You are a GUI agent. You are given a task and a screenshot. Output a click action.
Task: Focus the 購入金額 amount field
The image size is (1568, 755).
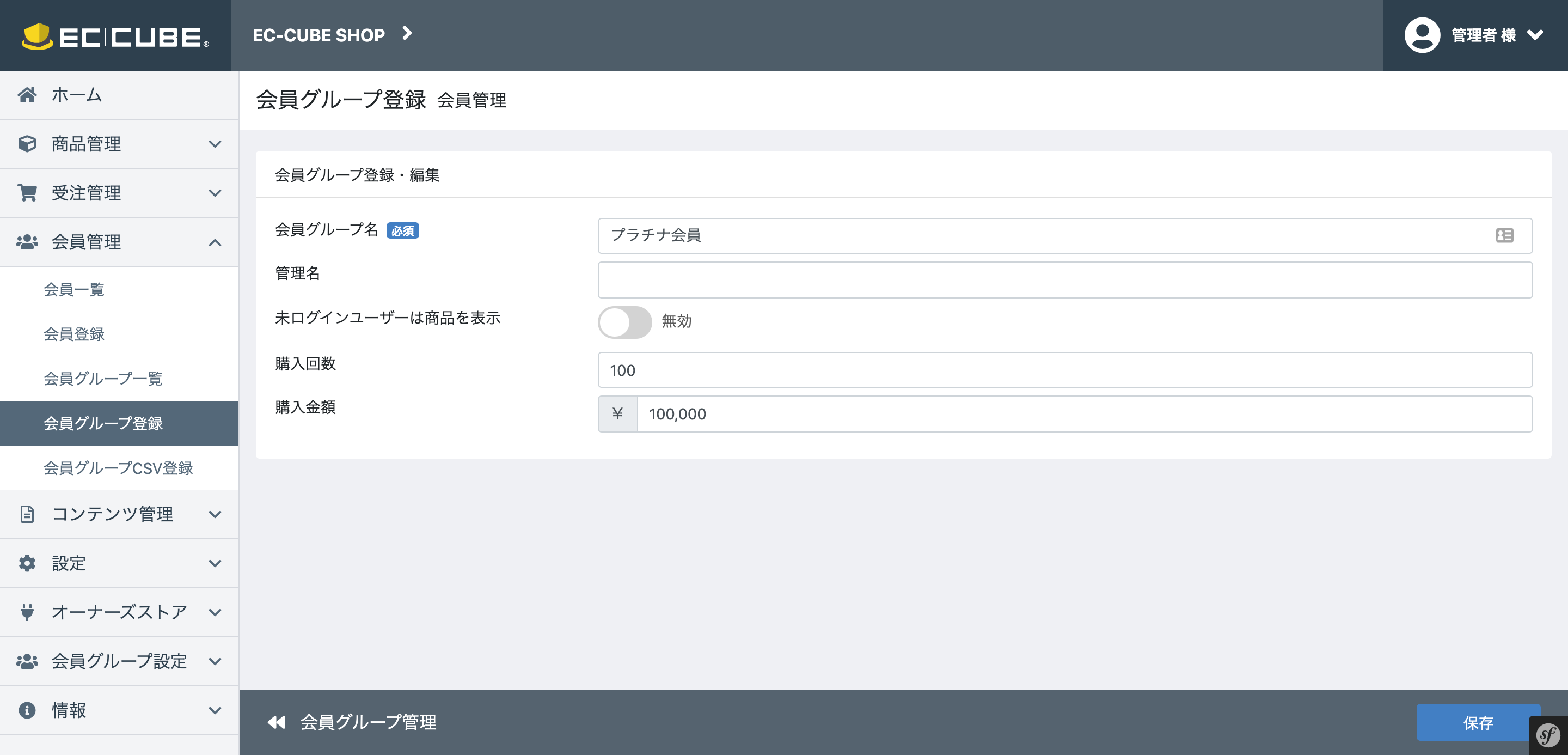(x=1084, y=414)
